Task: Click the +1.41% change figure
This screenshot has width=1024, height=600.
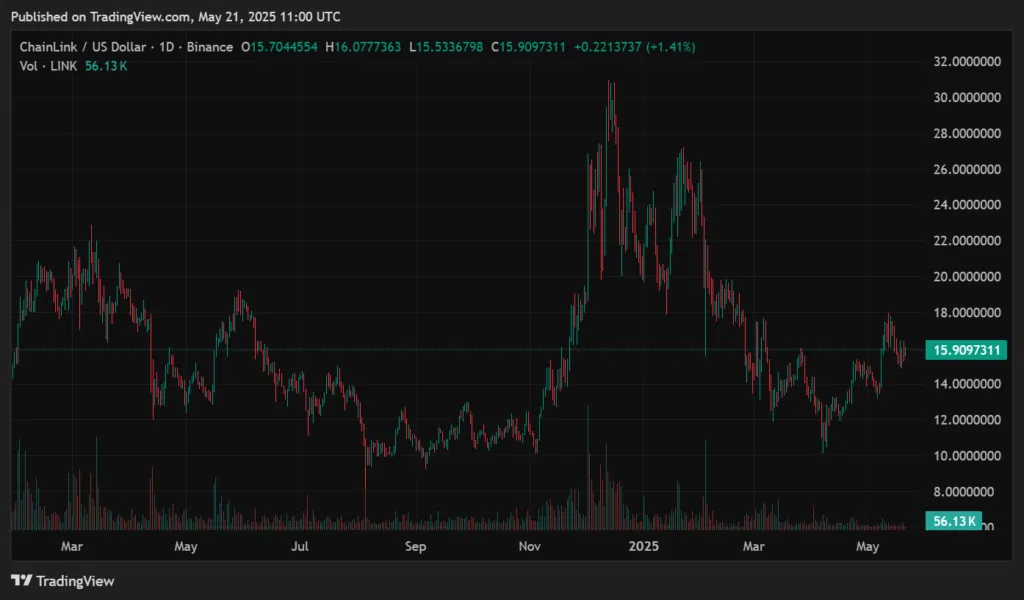Action: click(x=668, y=47)
